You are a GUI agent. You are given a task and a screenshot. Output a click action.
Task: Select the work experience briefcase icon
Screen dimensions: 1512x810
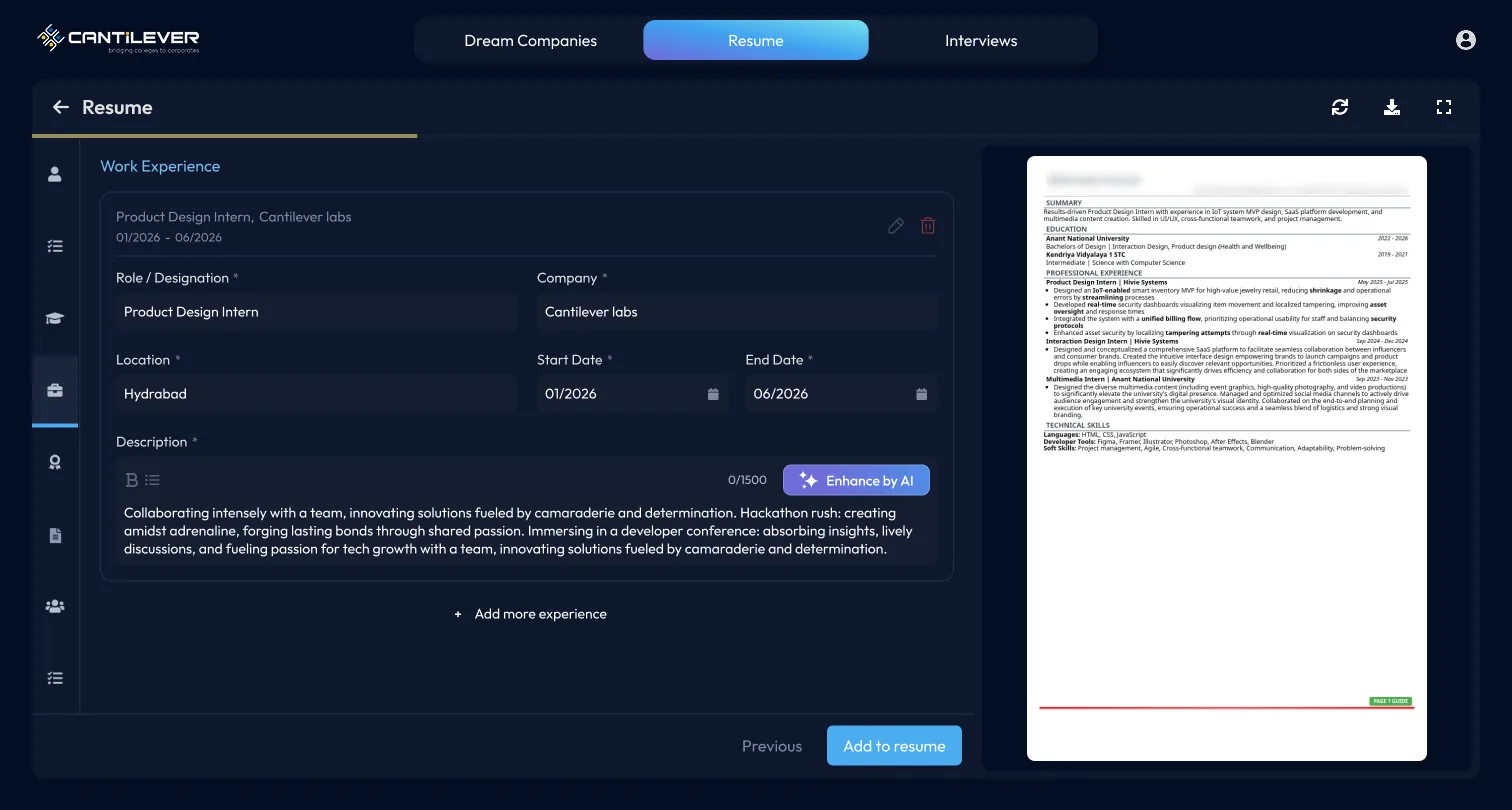click(x=55, y=390)
